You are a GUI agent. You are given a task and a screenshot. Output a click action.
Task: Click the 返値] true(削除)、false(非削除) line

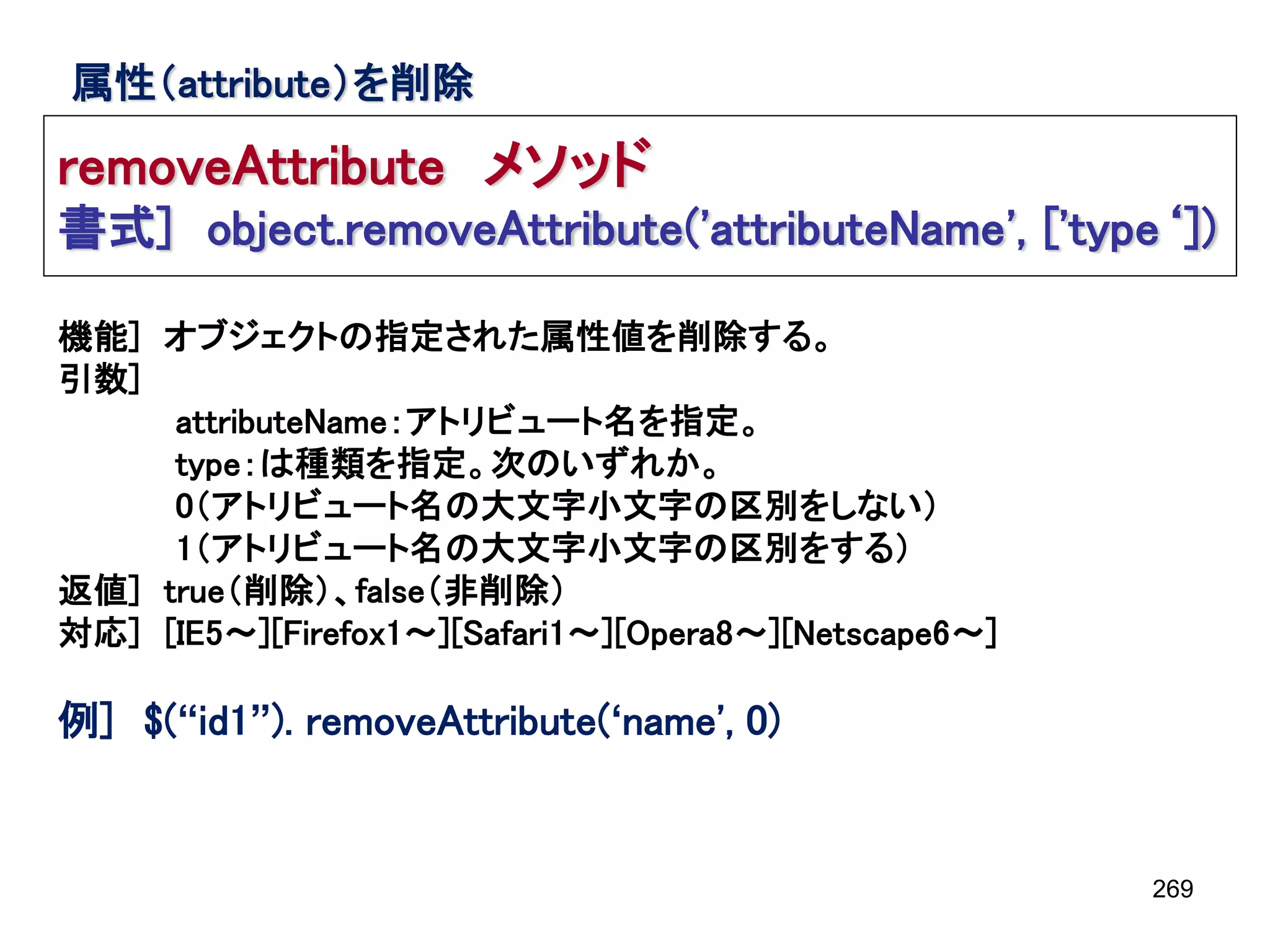click(311, 590)
